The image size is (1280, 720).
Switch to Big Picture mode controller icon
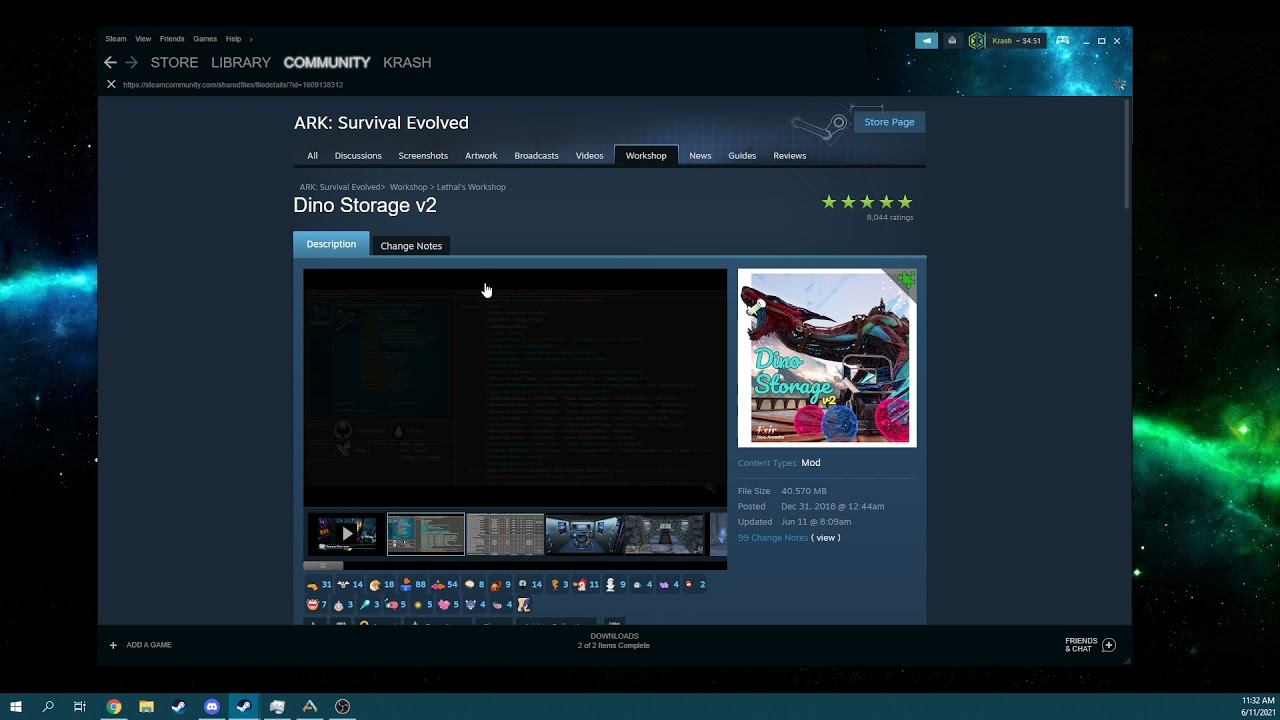[x=1063, y=41]
